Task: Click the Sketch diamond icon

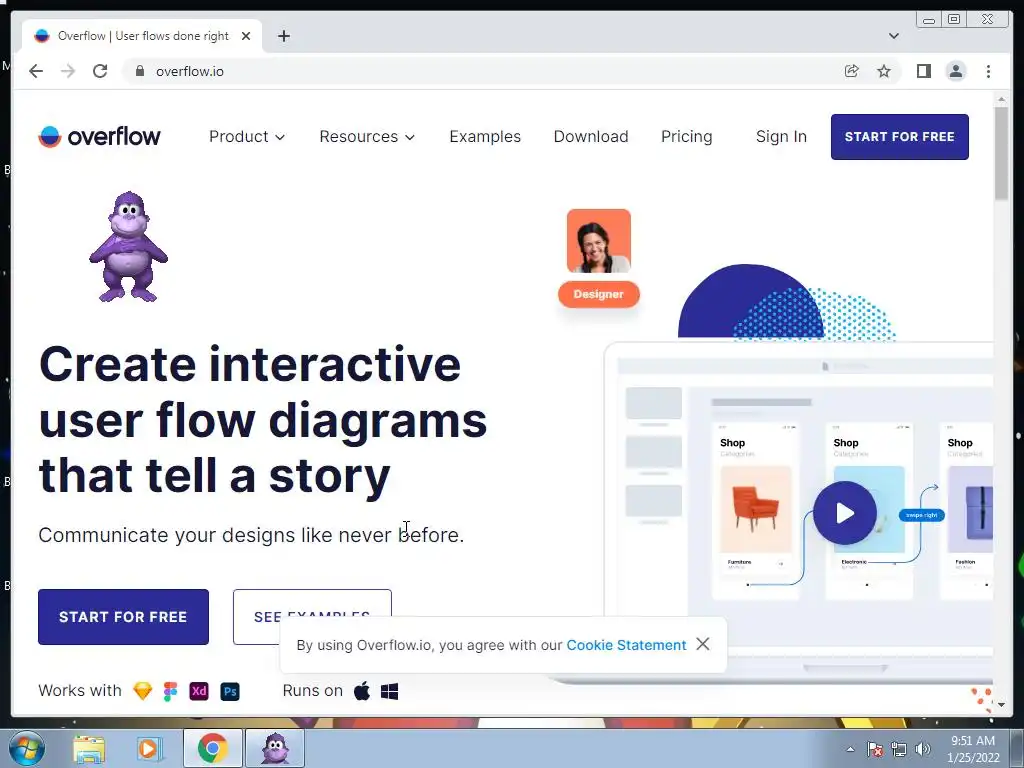Action: coord(142,691)
